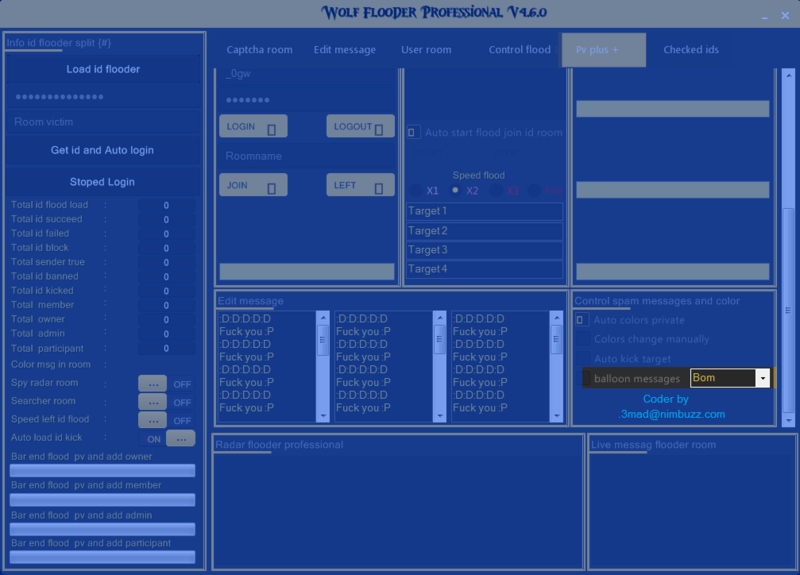800x575 pixels.
Task: Click the faint STOP flood button
Action: (506, 153)
